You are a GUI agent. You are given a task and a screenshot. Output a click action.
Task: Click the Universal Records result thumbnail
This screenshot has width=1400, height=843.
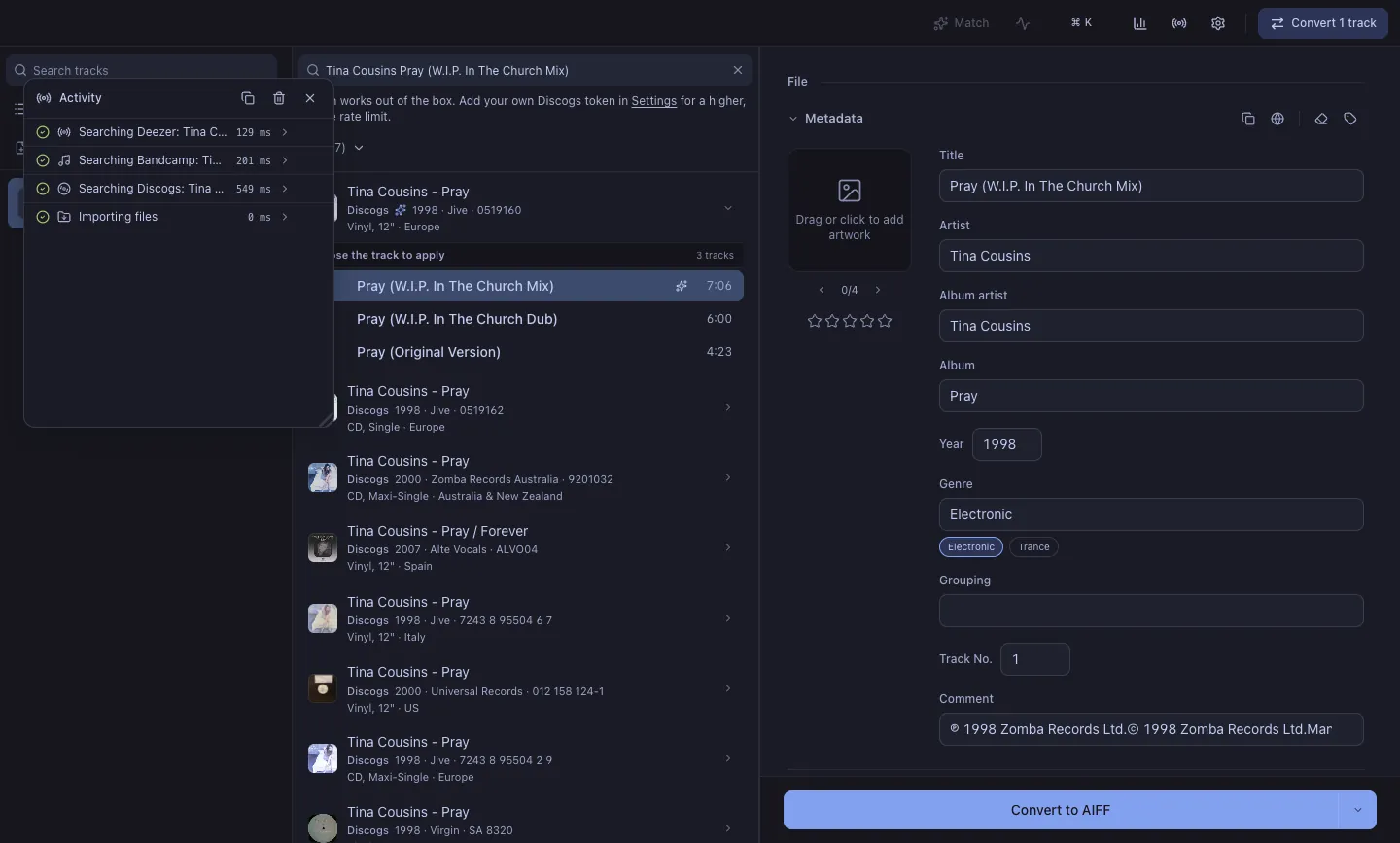pos(323,688)
